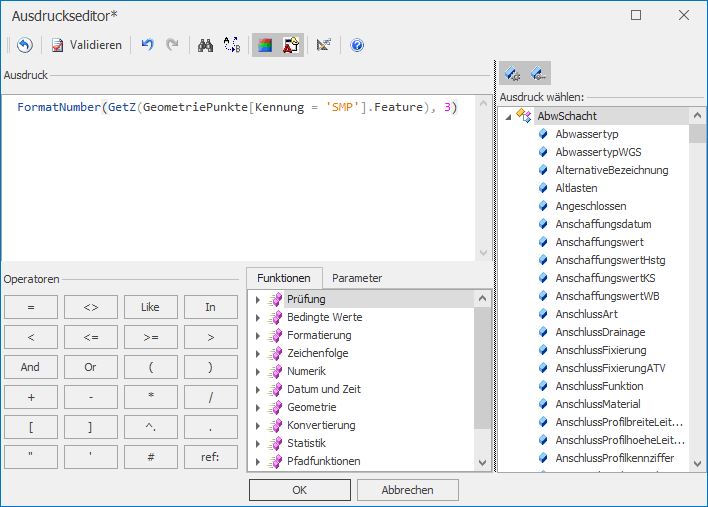Viewport: 708px width, 507px height.
Task: Open the blue help question mark icon
Action: [x=357, y=45]
